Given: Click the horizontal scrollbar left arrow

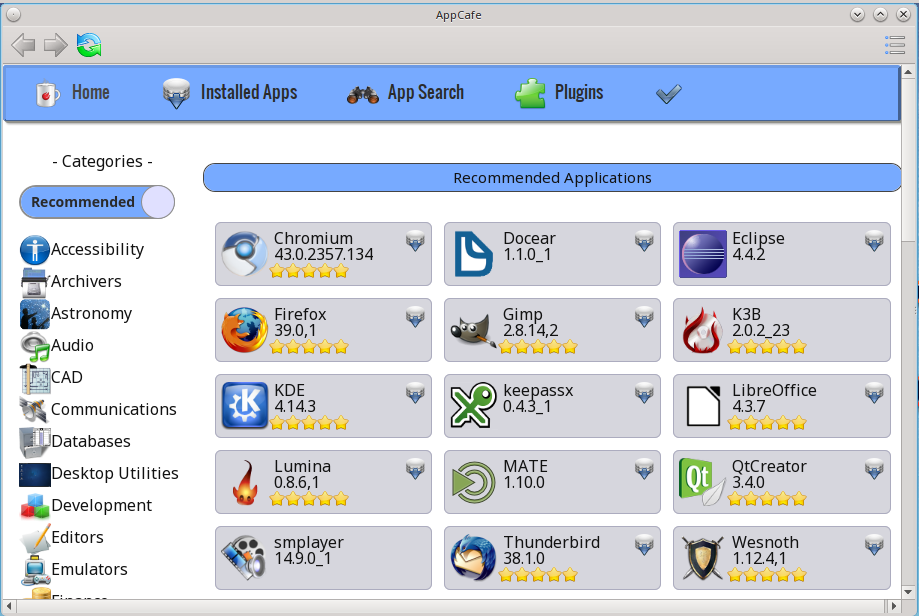Looking at the screenshot, I should [8, 605].
